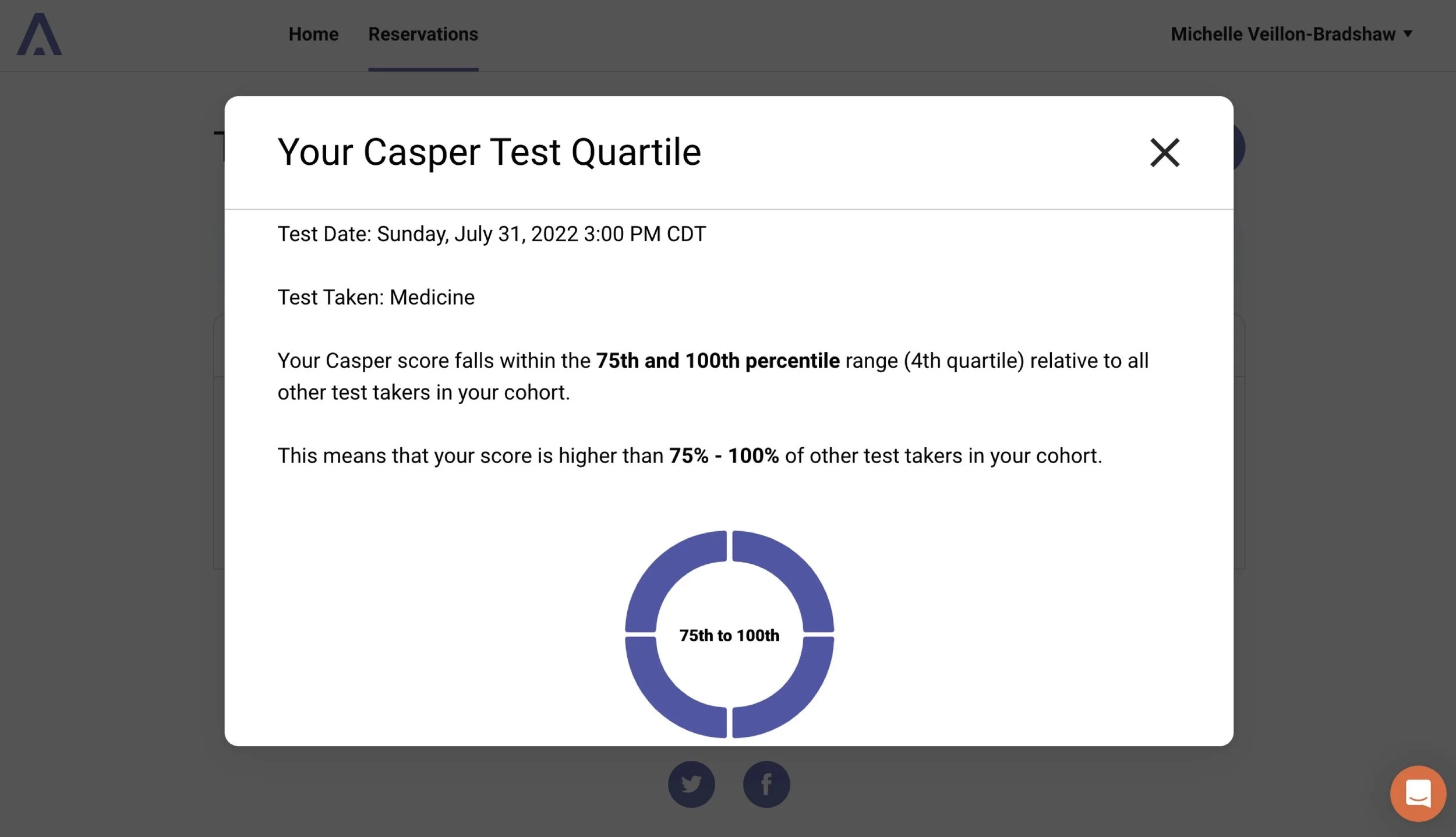Open the orange chat support widget
The image size is (1456, 837).
tap(1418, 793)
